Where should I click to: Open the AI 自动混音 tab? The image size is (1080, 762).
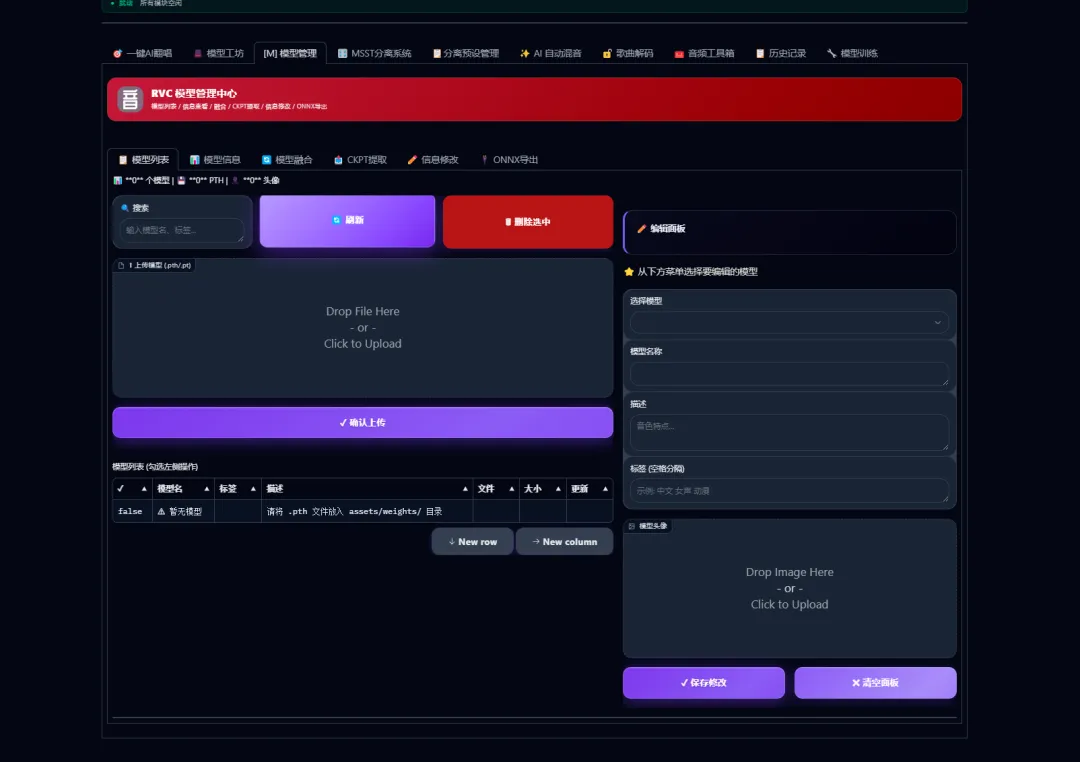(550, 53)
